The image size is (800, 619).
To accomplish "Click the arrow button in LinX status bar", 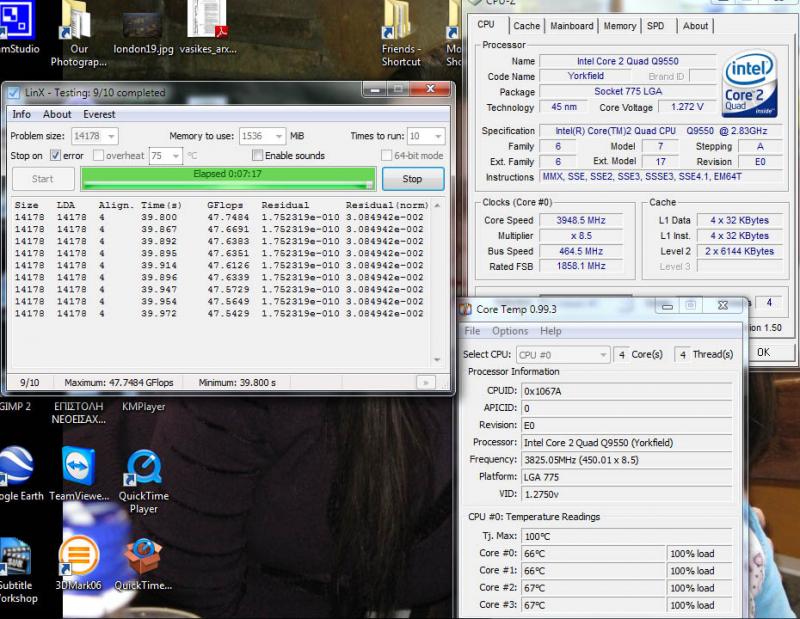I will (426, 382).
